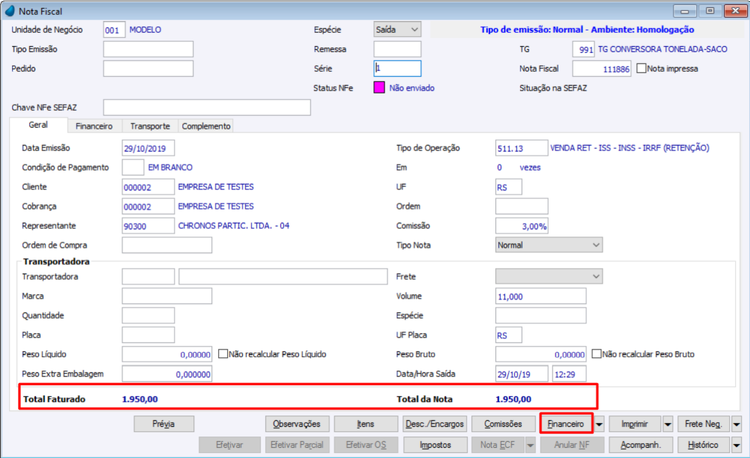
Task: Click the Financeiro button at bottom
Action: 566,424
